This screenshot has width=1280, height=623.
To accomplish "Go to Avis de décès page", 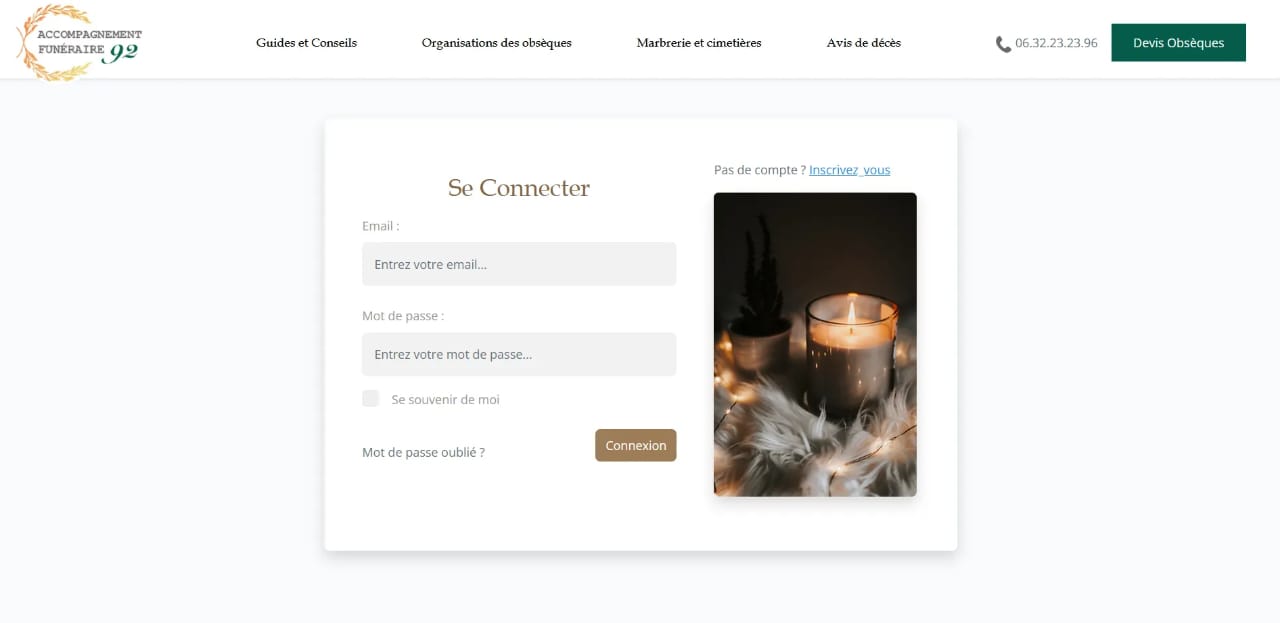I will tap(864, 43).
